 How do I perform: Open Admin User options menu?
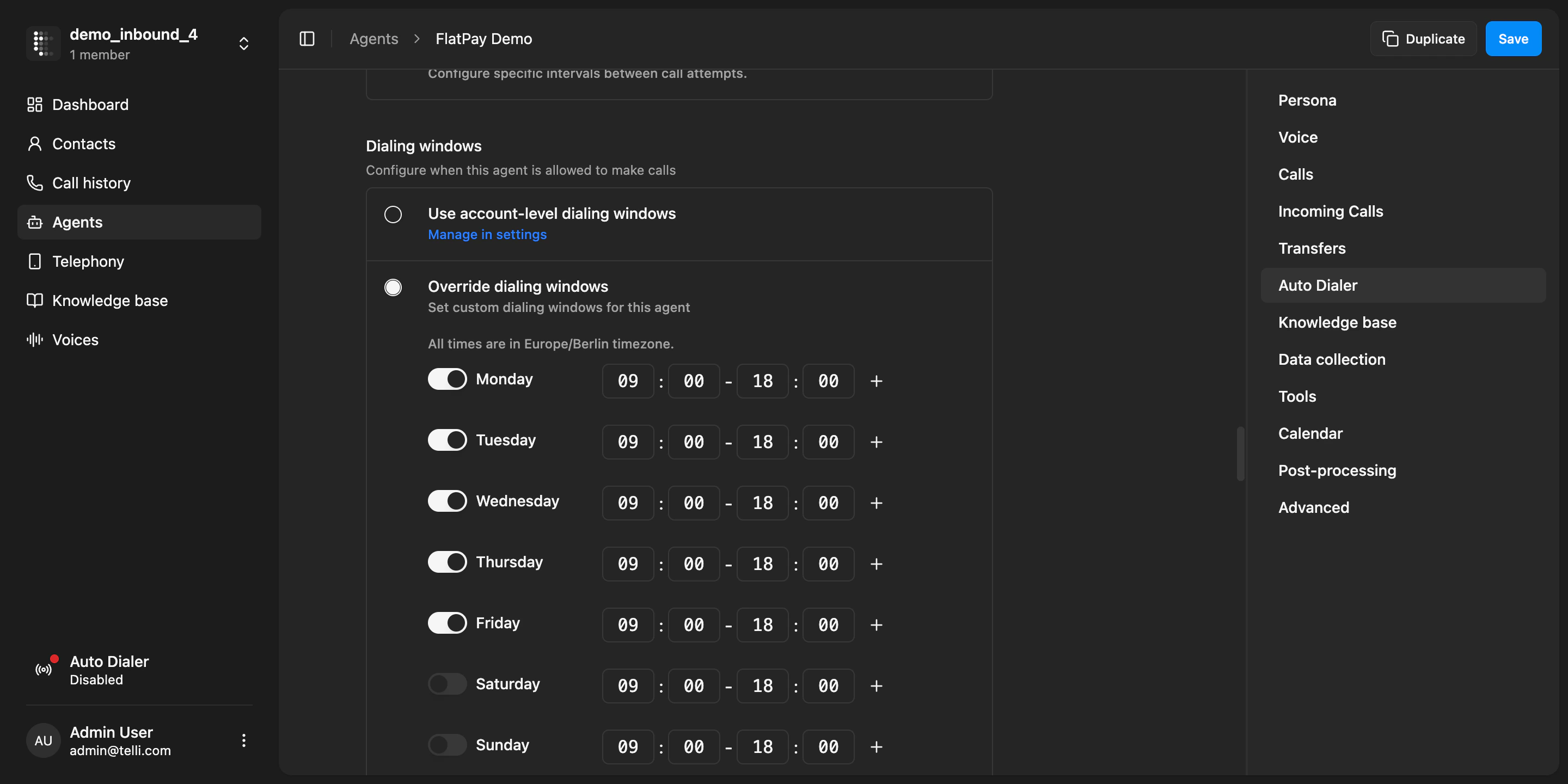click(243, 740)
